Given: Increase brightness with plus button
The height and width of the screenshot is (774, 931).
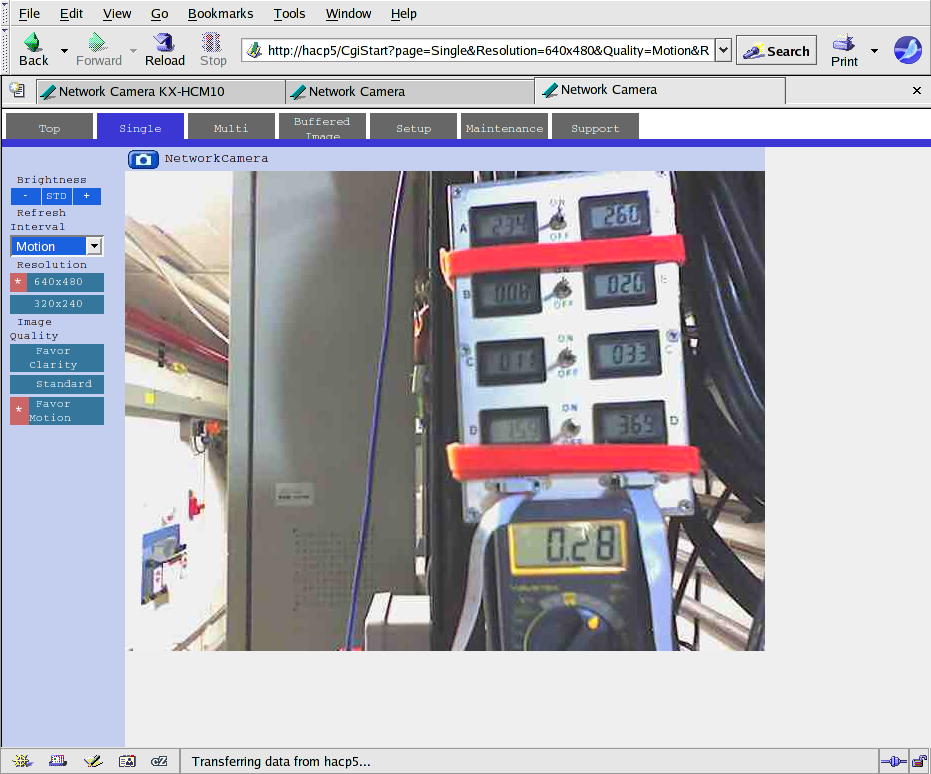Looking at the screenshot, I should pyautogui.click(x=87, y=196).
